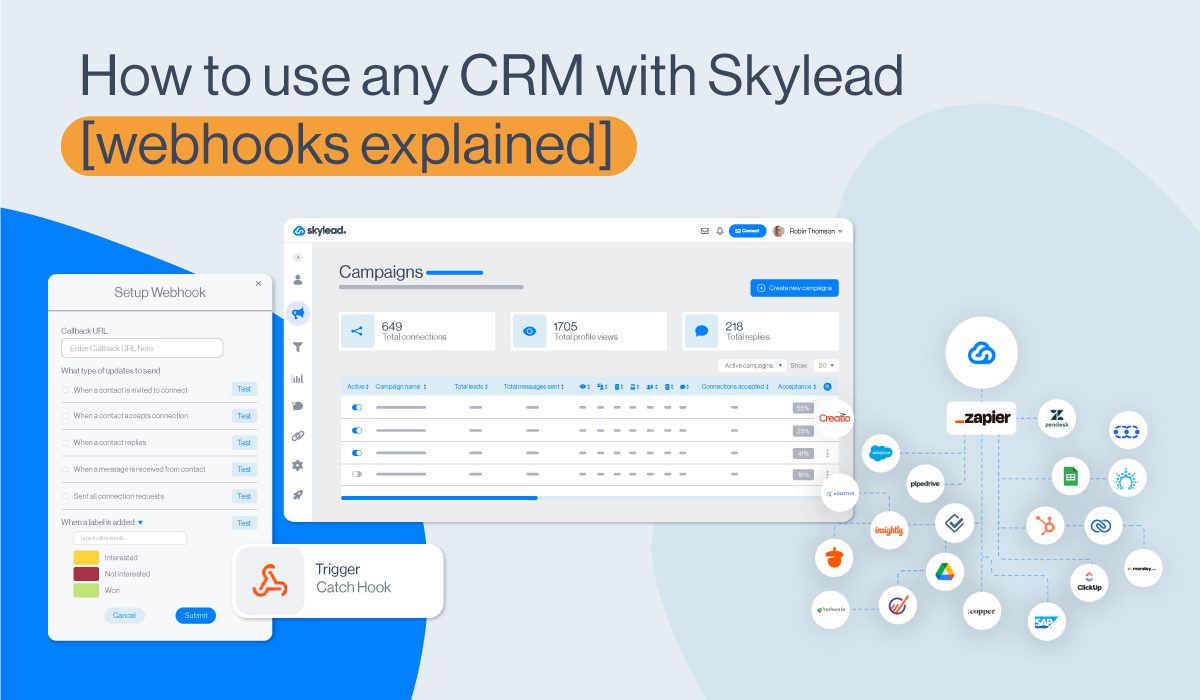Click the Callback URL input field
The width and height of the screenshot is (1200, 700).
[142, 348]
